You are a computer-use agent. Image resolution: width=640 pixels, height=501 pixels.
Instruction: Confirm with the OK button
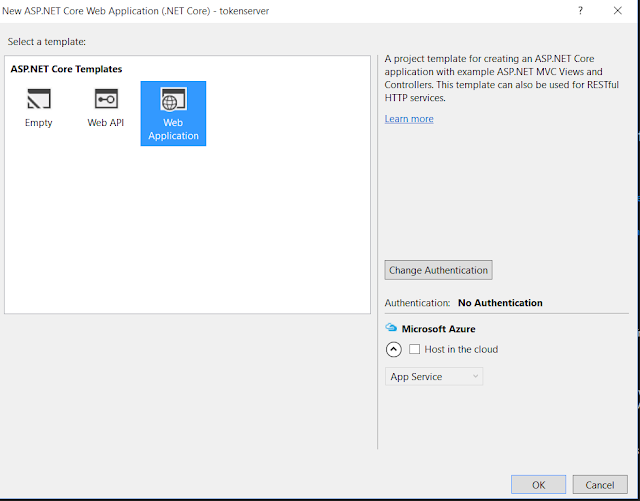point(538,485)
